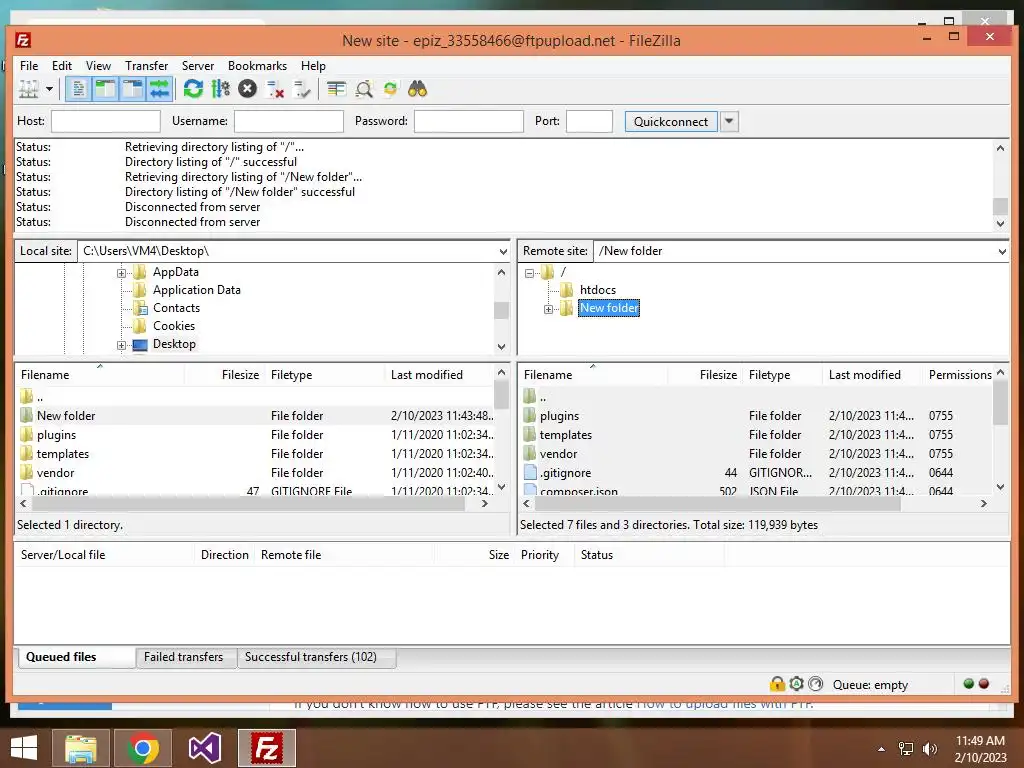
Task: Click the speed limits status icon
Action: (816, 684)
